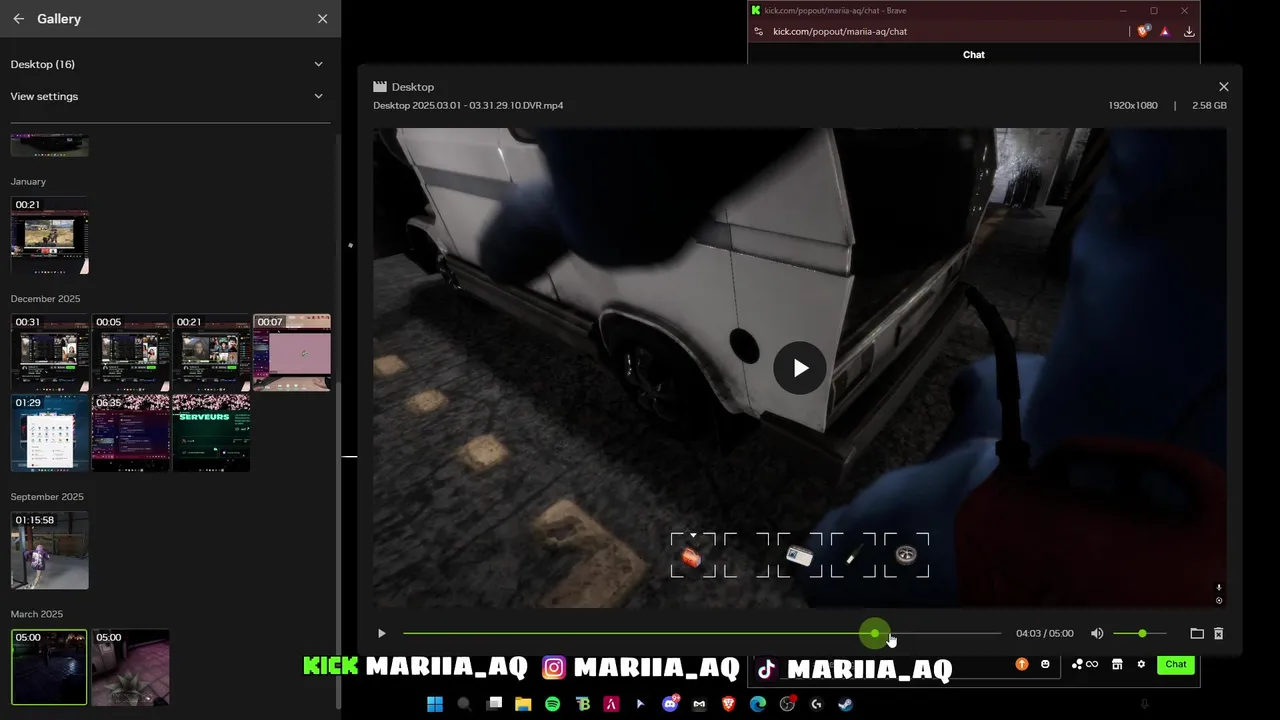
Task: Open the December 00:31 clip thumbnail
Action: tap(50, 353)
